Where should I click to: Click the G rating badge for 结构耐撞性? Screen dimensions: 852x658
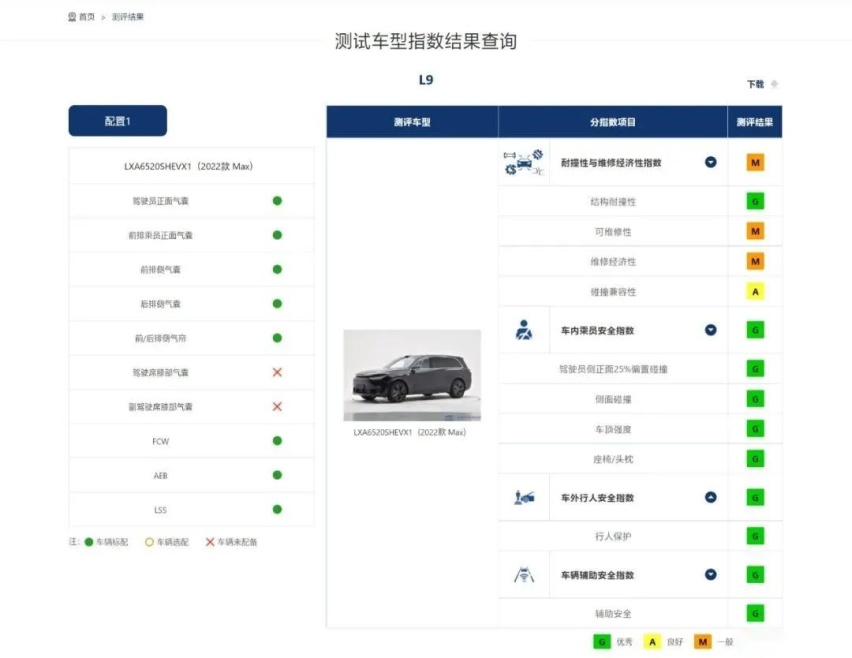point(755,202)
